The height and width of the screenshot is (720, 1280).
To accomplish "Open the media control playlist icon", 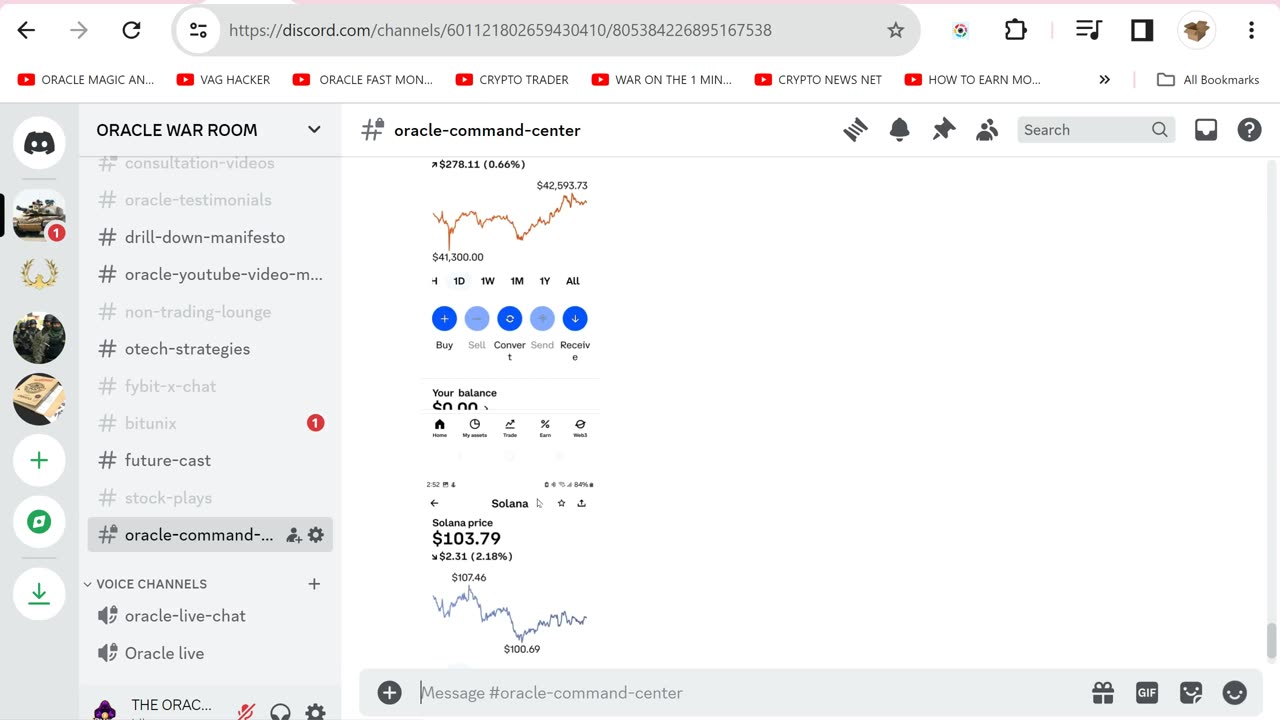I will [x=1088, y=30].
